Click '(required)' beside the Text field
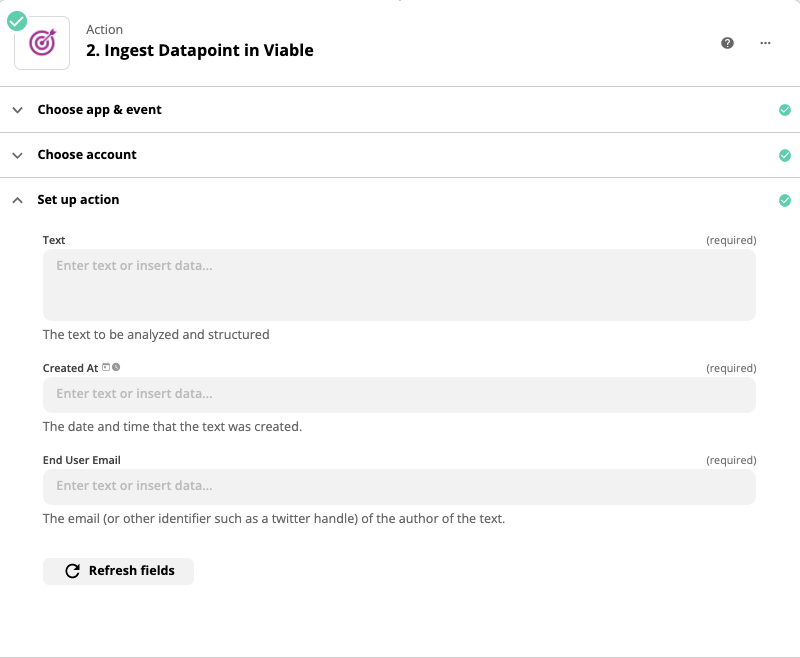 (x=731, y=240)
